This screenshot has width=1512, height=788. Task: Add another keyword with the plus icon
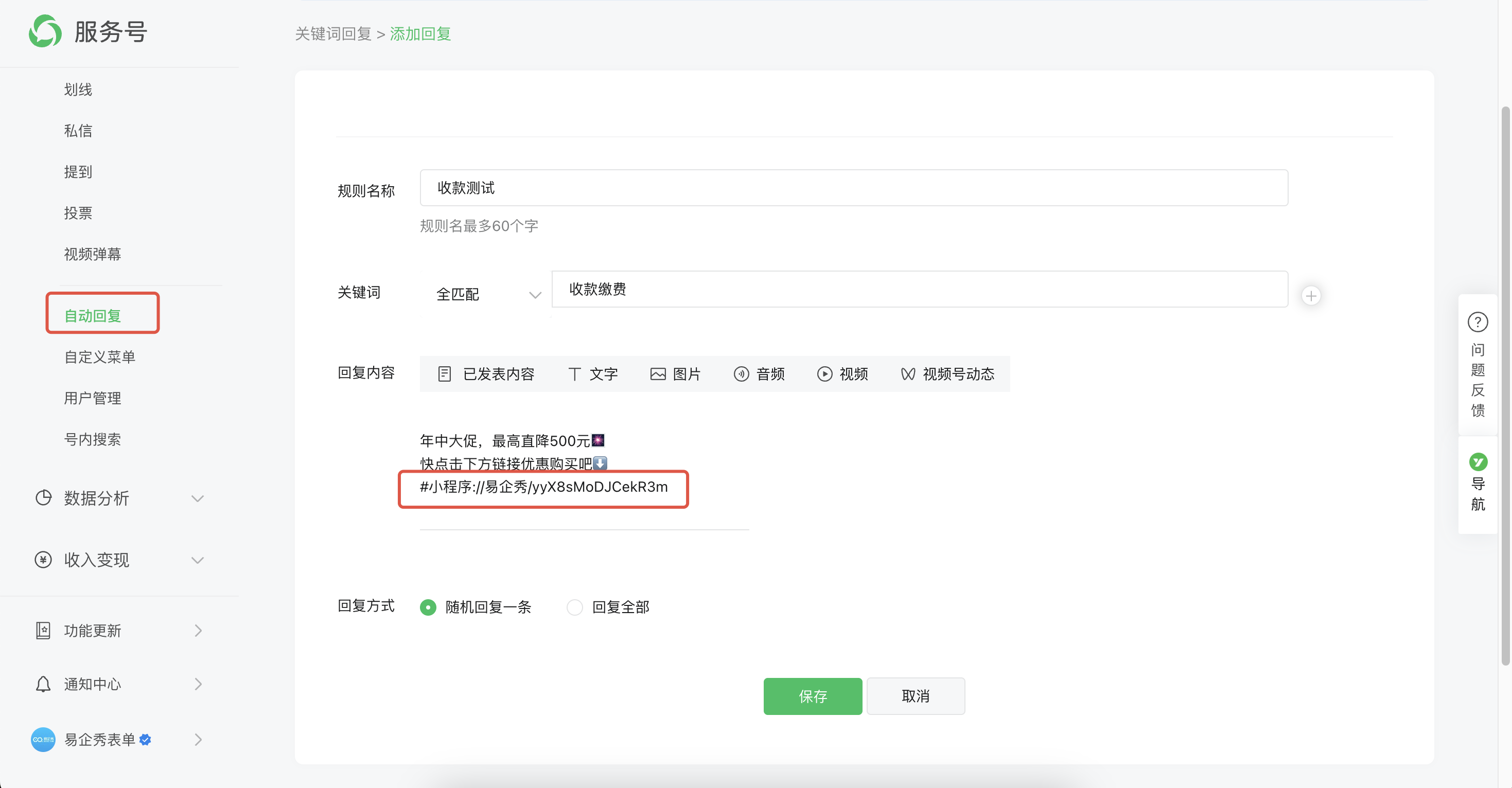pyautogui.click(x=1311, y=296)
